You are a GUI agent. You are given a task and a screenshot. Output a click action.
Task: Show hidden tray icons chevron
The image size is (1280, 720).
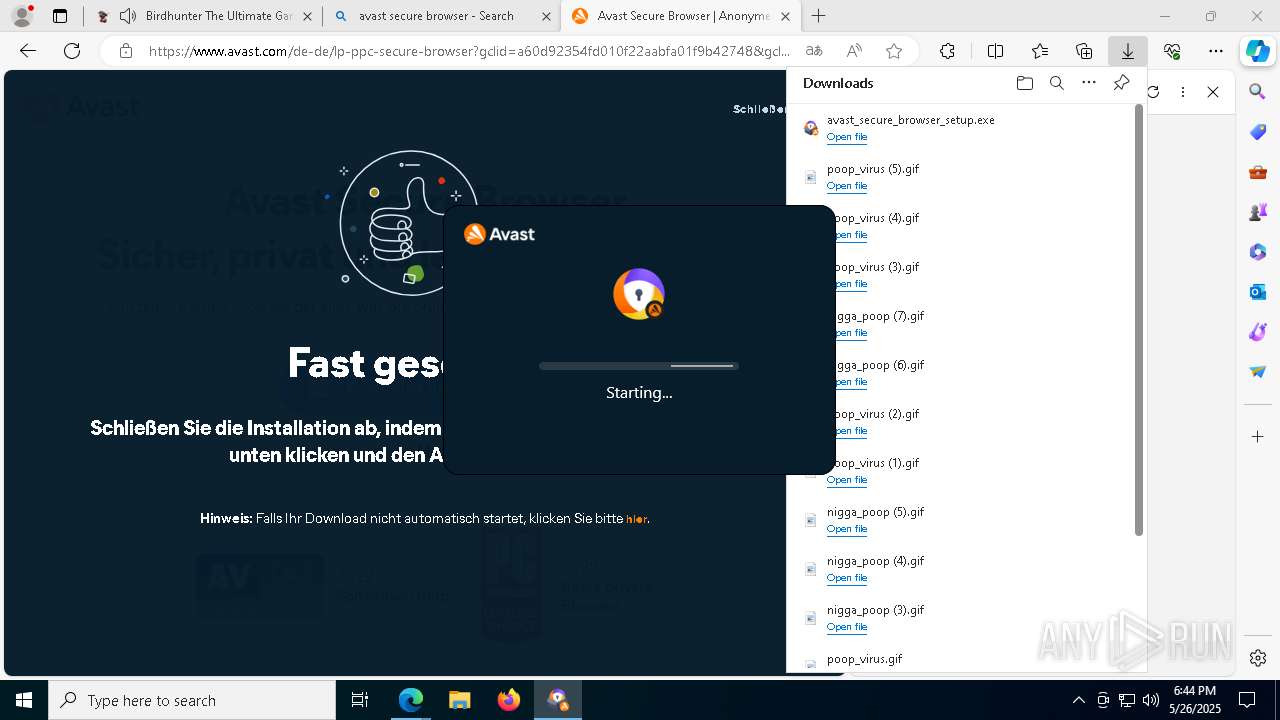1078,700
